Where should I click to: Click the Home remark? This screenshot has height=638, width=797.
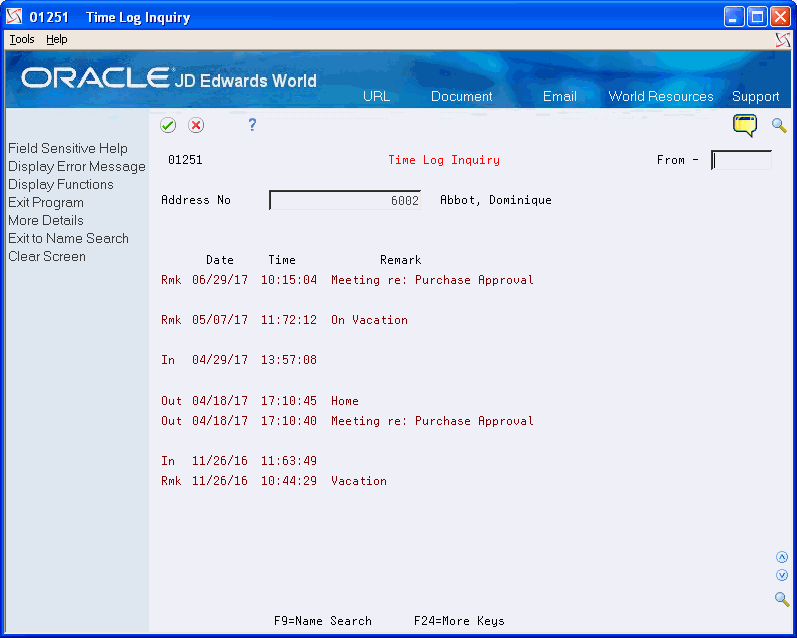(345, 401)
